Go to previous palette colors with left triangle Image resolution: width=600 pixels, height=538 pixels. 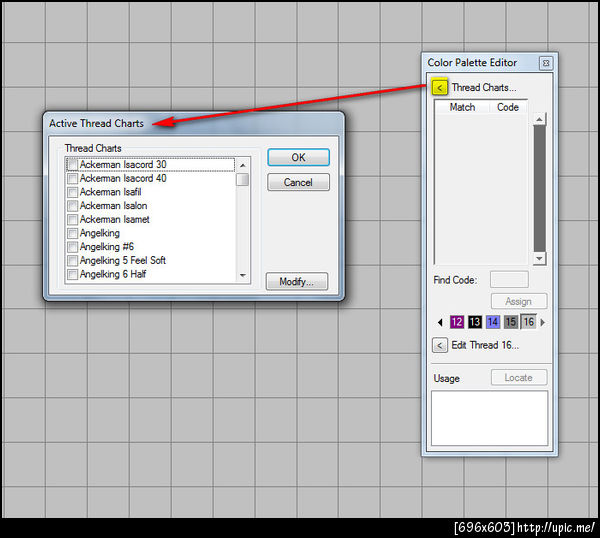pos(440,323)
